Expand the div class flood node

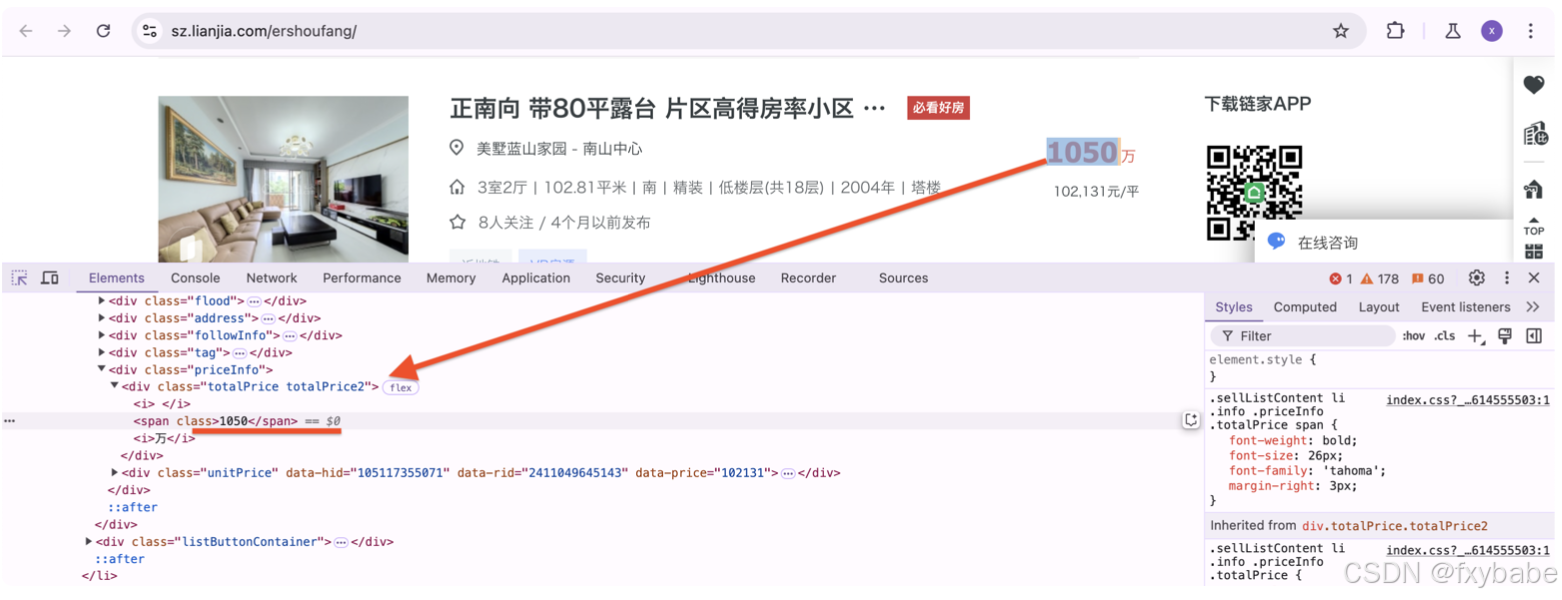pyautogui.click(x=101, y=301)
